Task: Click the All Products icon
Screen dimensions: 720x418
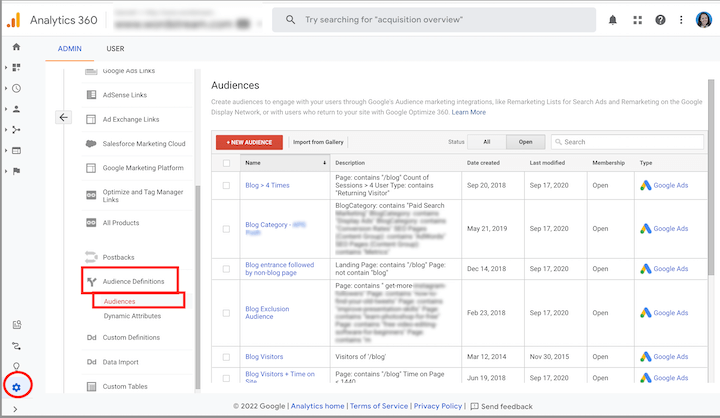Action: (x=91, y=223)
